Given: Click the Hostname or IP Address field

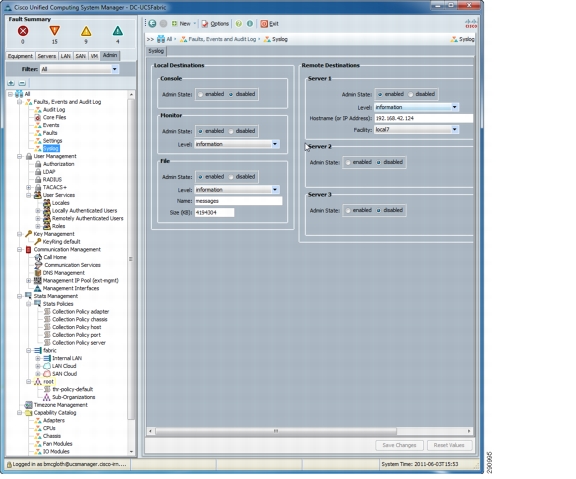Looking at the screenshot, I should point(424,118).
